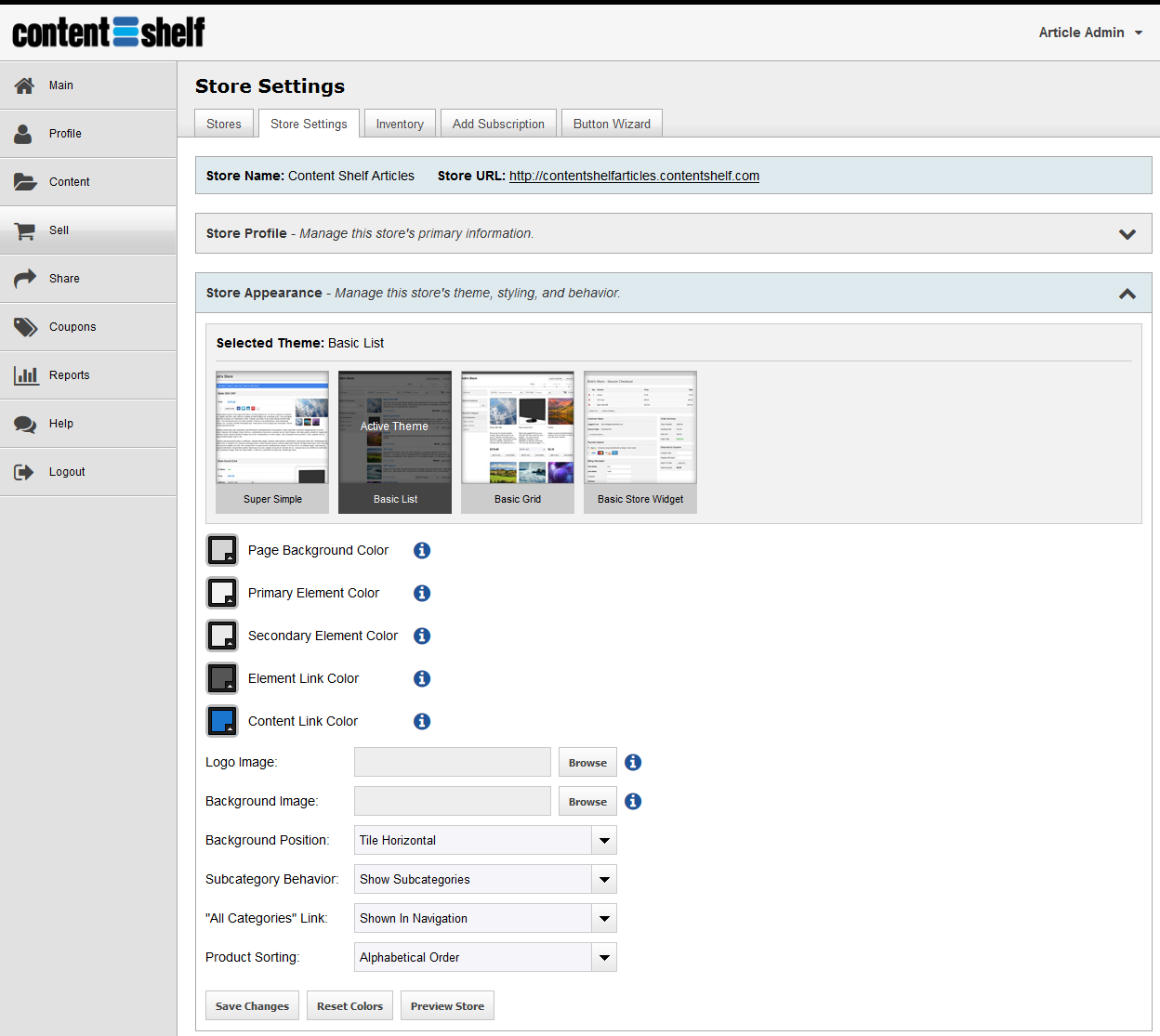Switch to the Stores tab

pyautogui.click(x=224, y=124)
